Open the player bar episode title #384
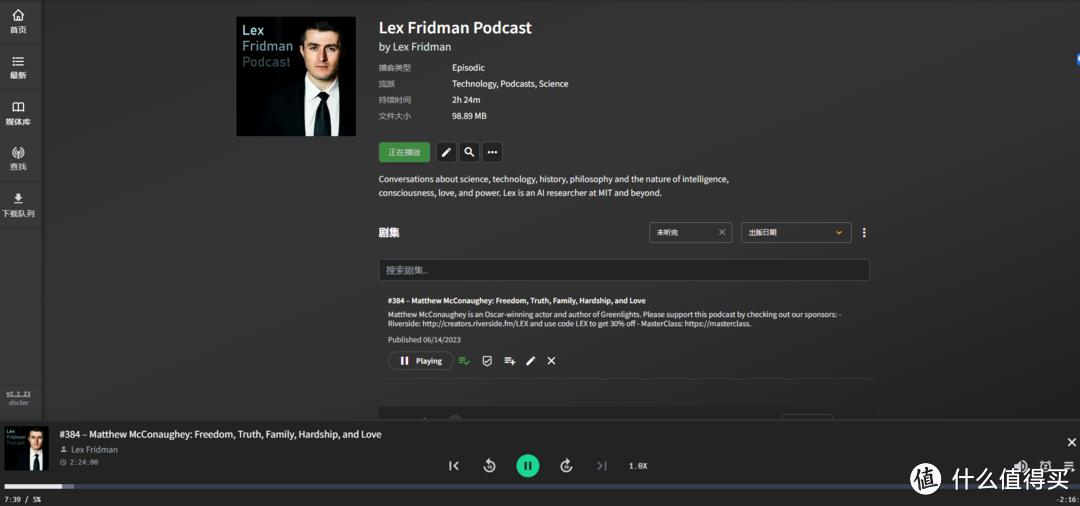Viewport: 1080px width, 506px height. pos(220,434)
